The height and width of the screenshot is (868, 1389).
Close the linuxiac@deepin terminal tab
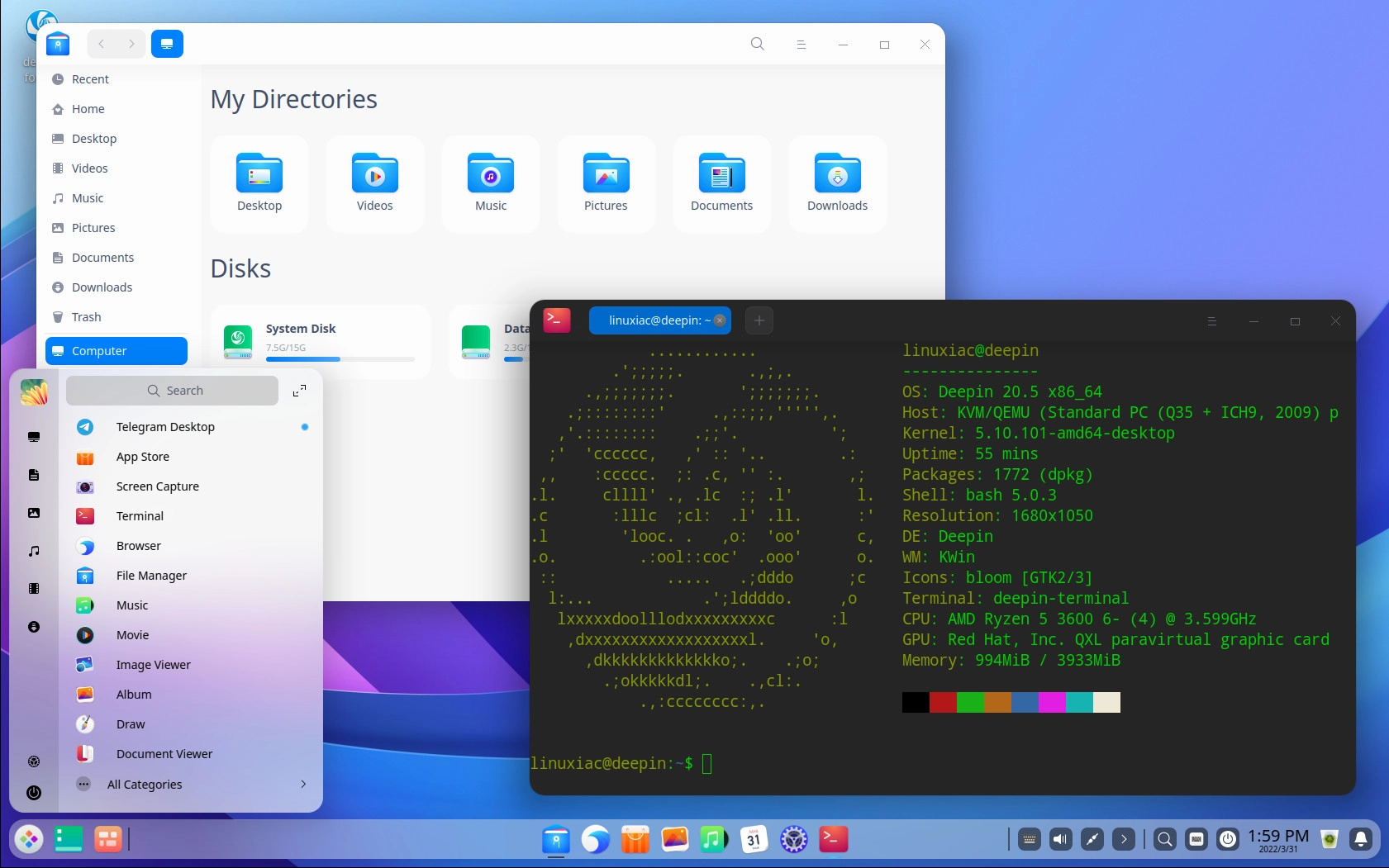click(720, 320)
